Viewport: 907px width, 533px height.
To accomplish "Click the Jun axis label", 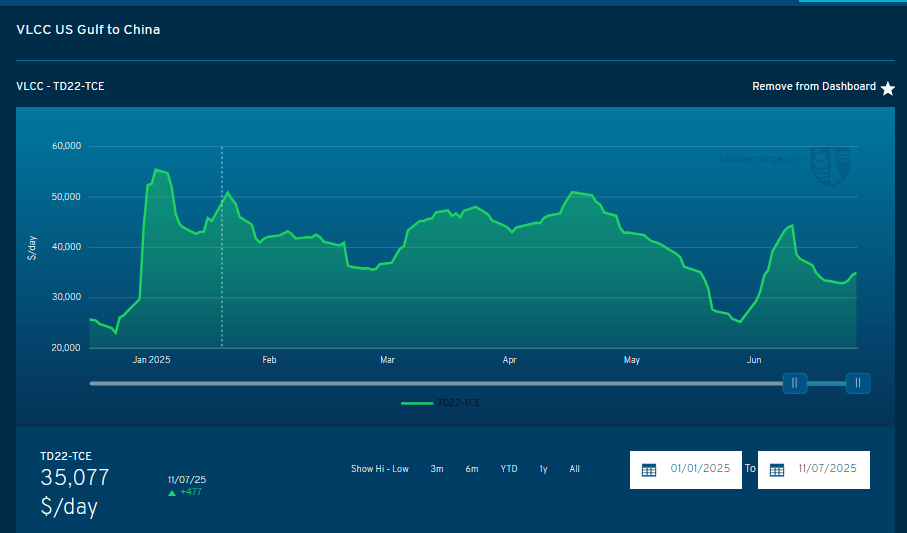I will pos(754,360).
